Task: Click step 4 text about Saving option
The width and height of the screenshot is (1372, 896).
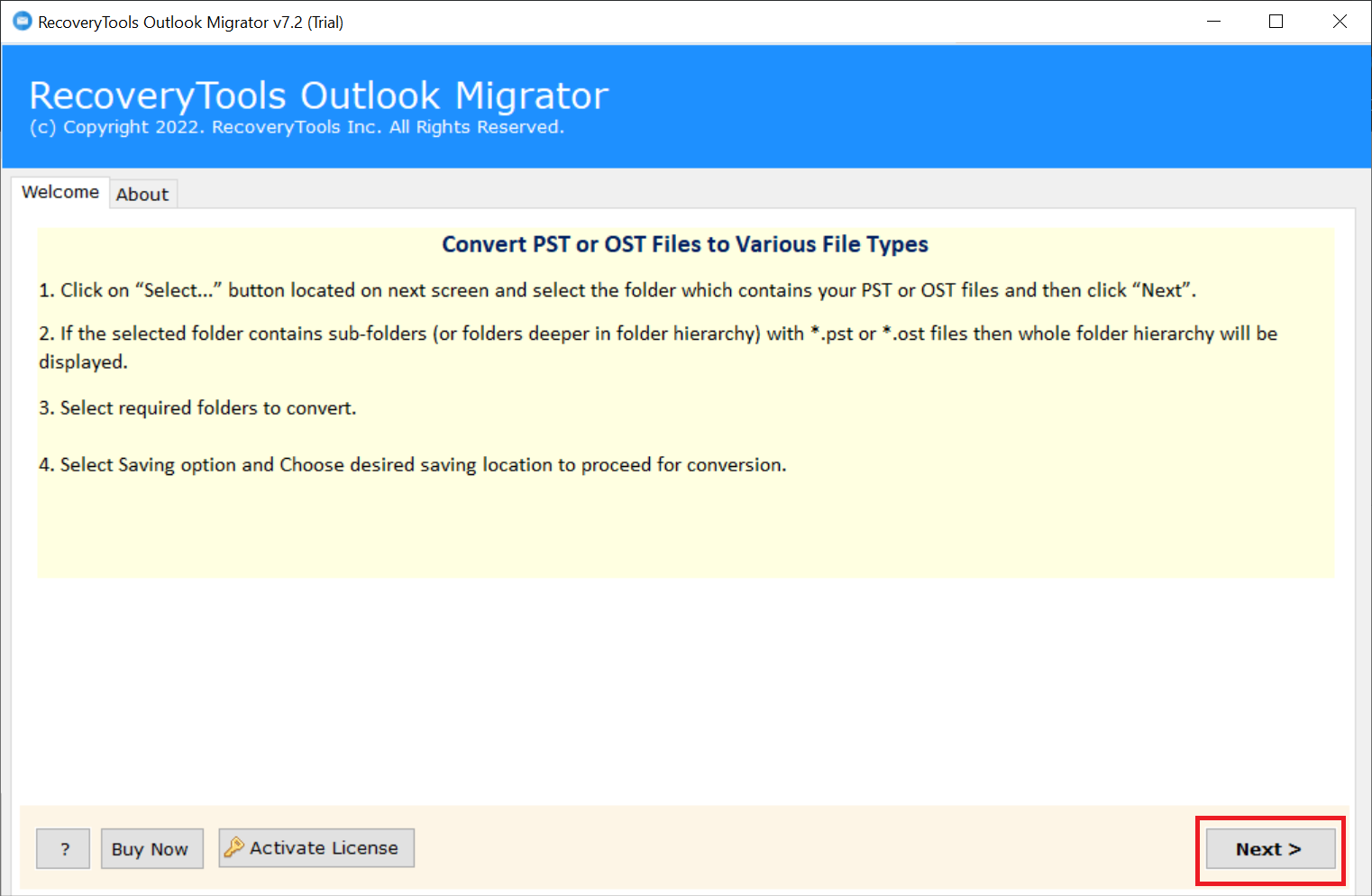Action: coord(413,465)
